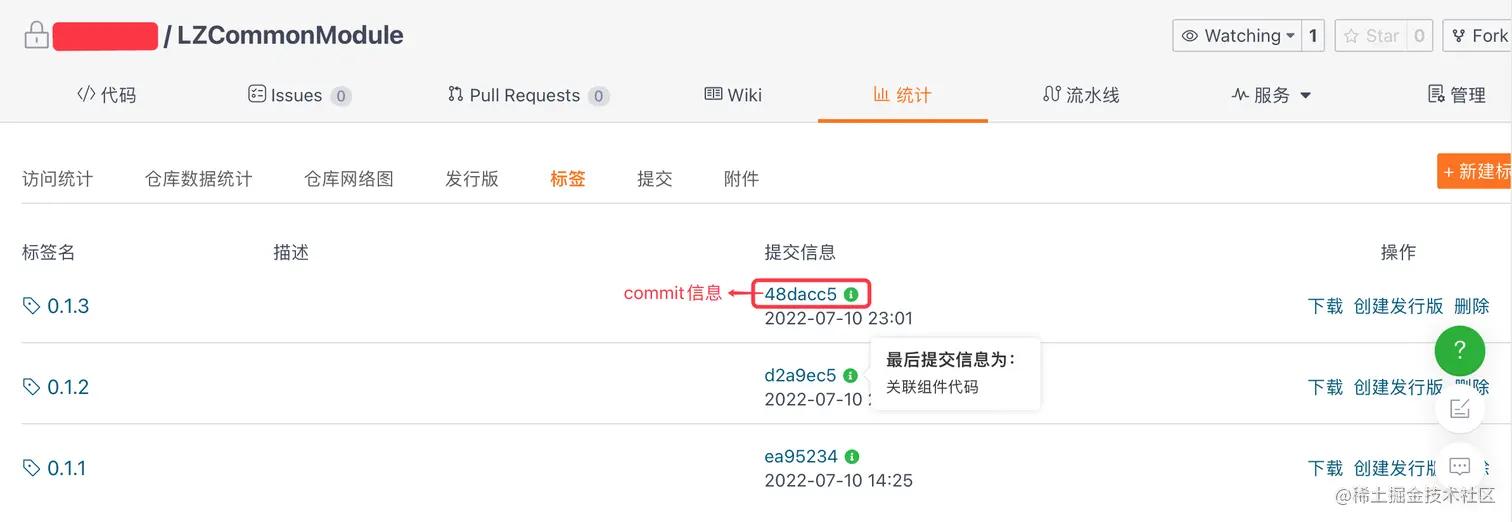Click the green info icon beside commit 48dacc5
Viewport: 1512px width, 522px height.
(851, 295)
